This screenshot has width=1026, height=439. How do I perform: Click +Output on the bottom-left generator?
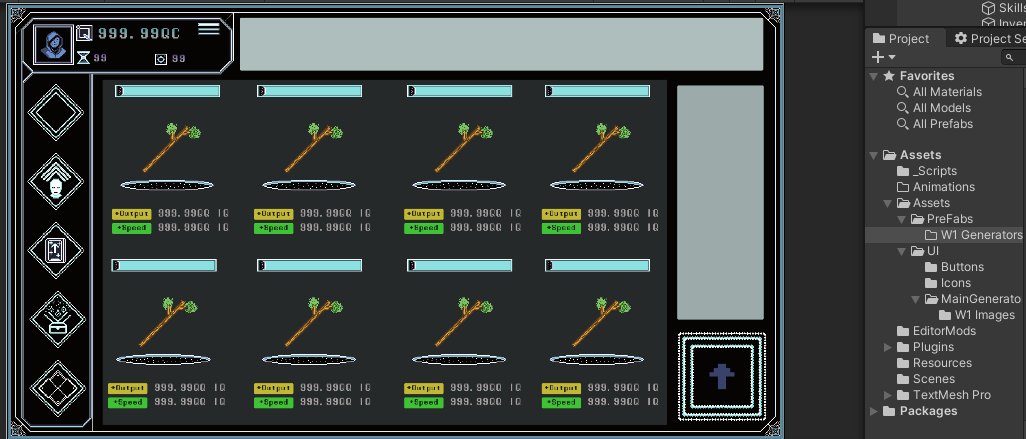[x=128, y=388]
